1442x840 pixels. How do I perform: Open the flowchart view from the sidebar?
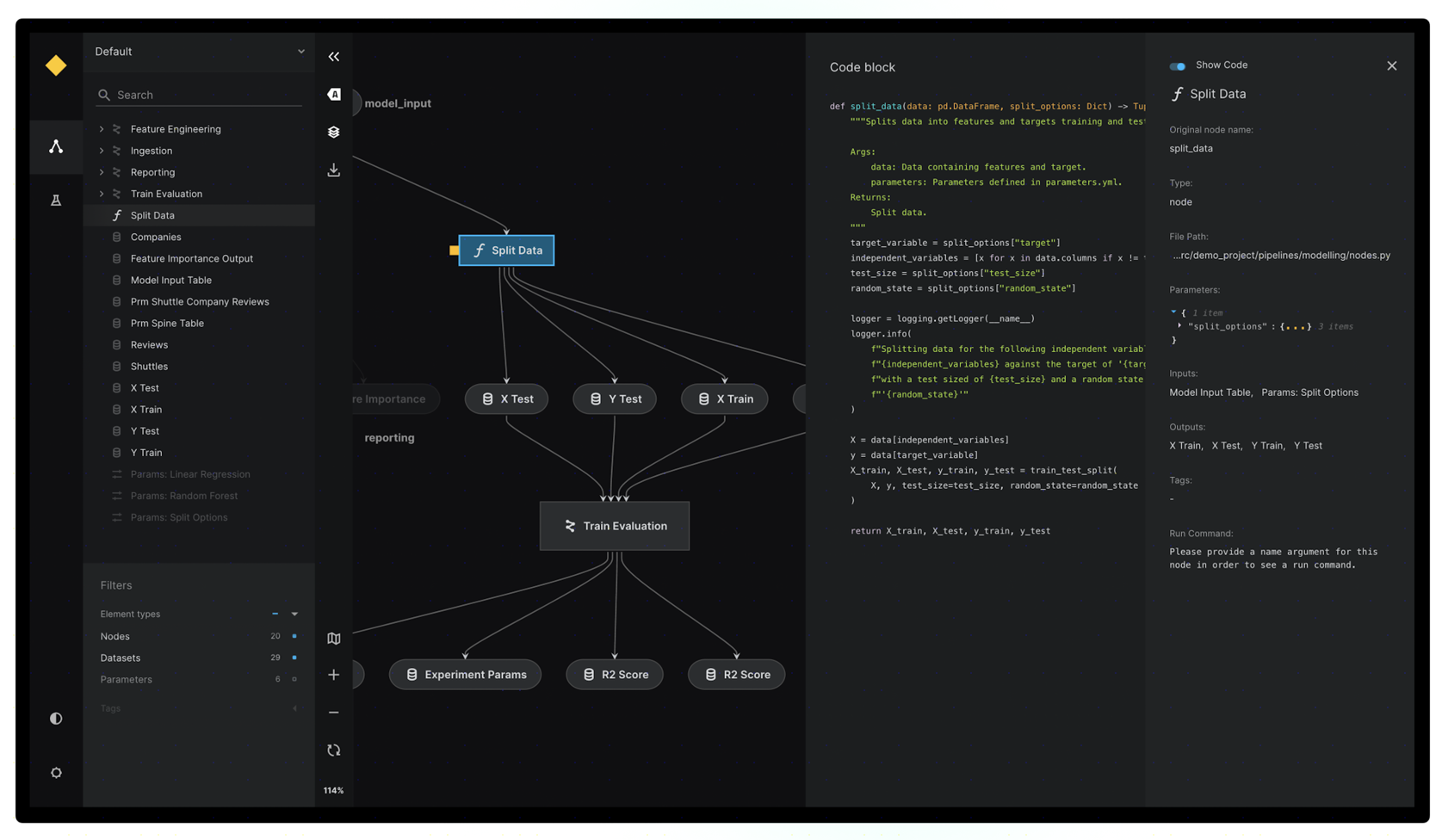point(56,147)
